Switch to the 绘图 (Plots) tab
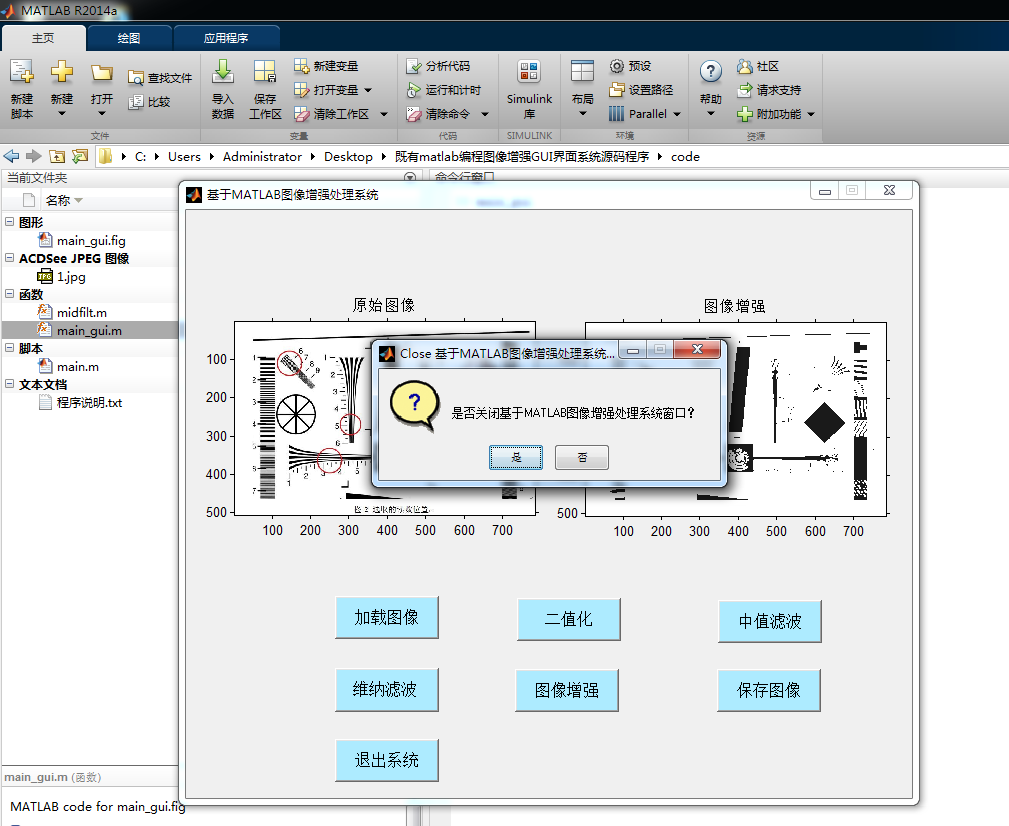The height and width of the screenshot is (826, 1009). click(129, 38)
